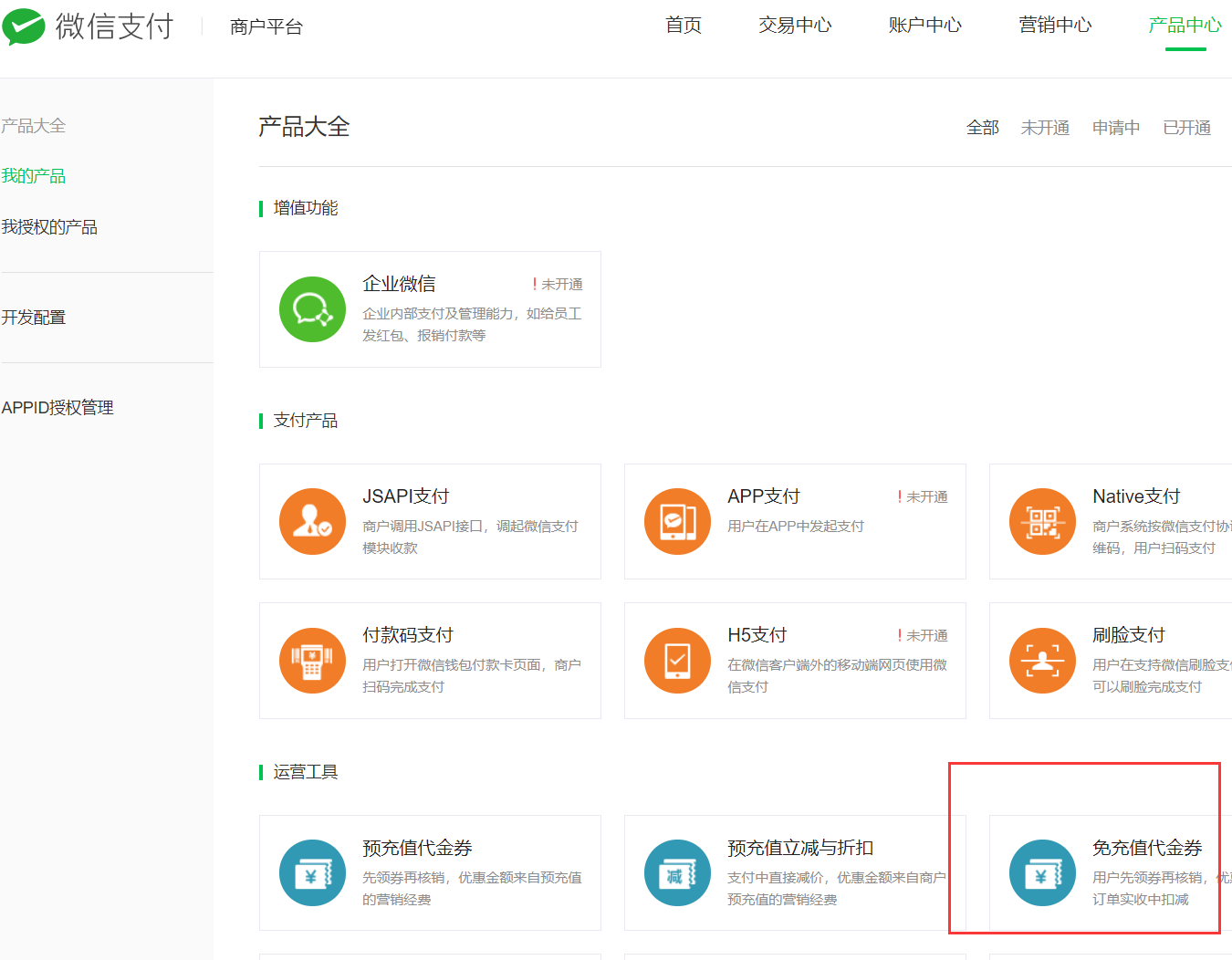Open the APP支付 product title
This screenshot has width=1232, height=960.
764,496
